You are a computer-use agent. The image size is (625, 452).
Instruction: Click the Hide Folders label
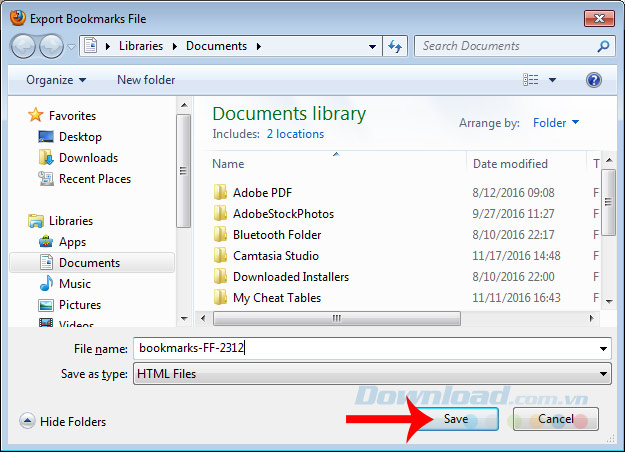(73, 422)
